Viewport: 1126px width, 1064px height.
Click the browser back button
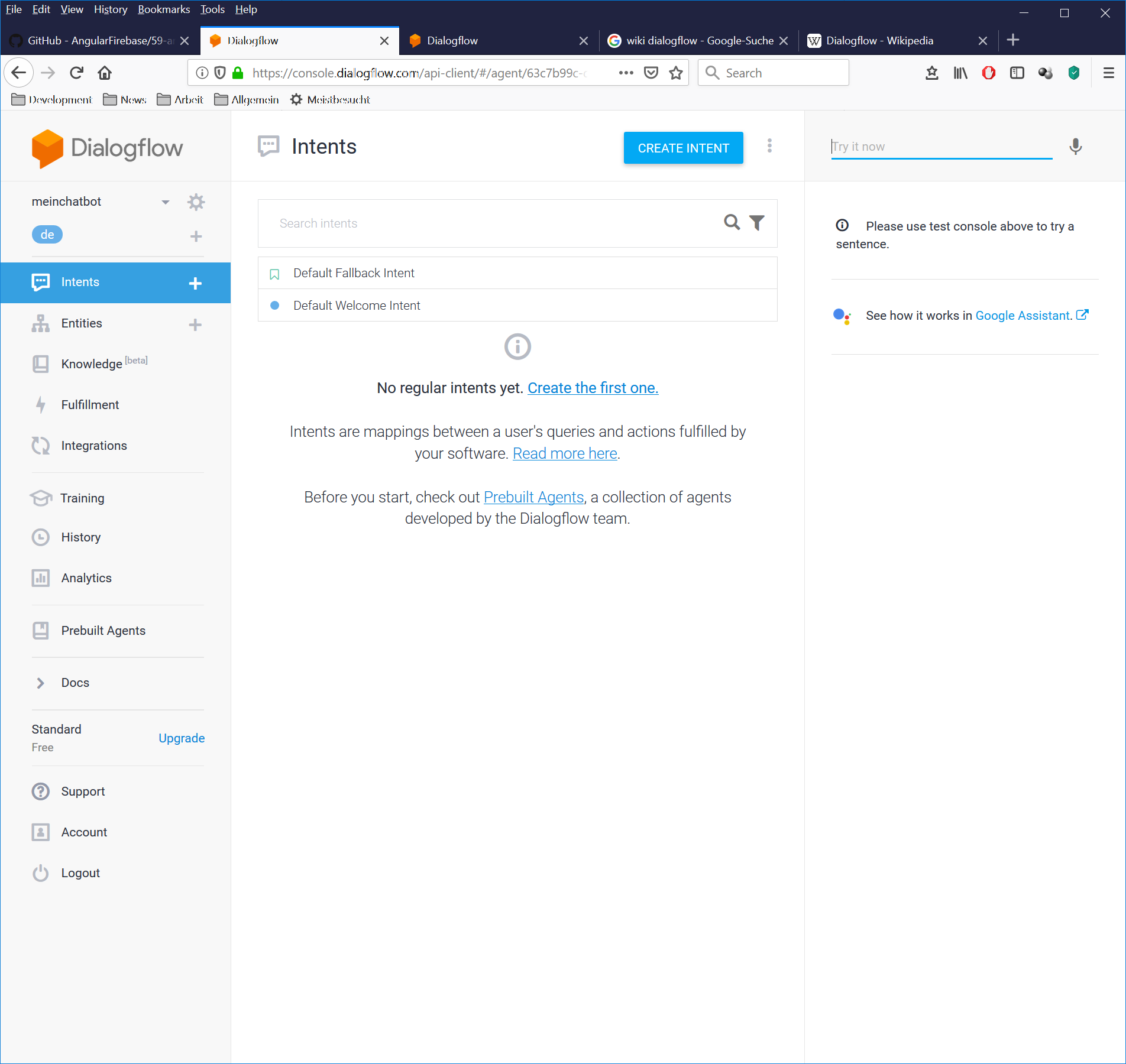[x=19, y=73]
